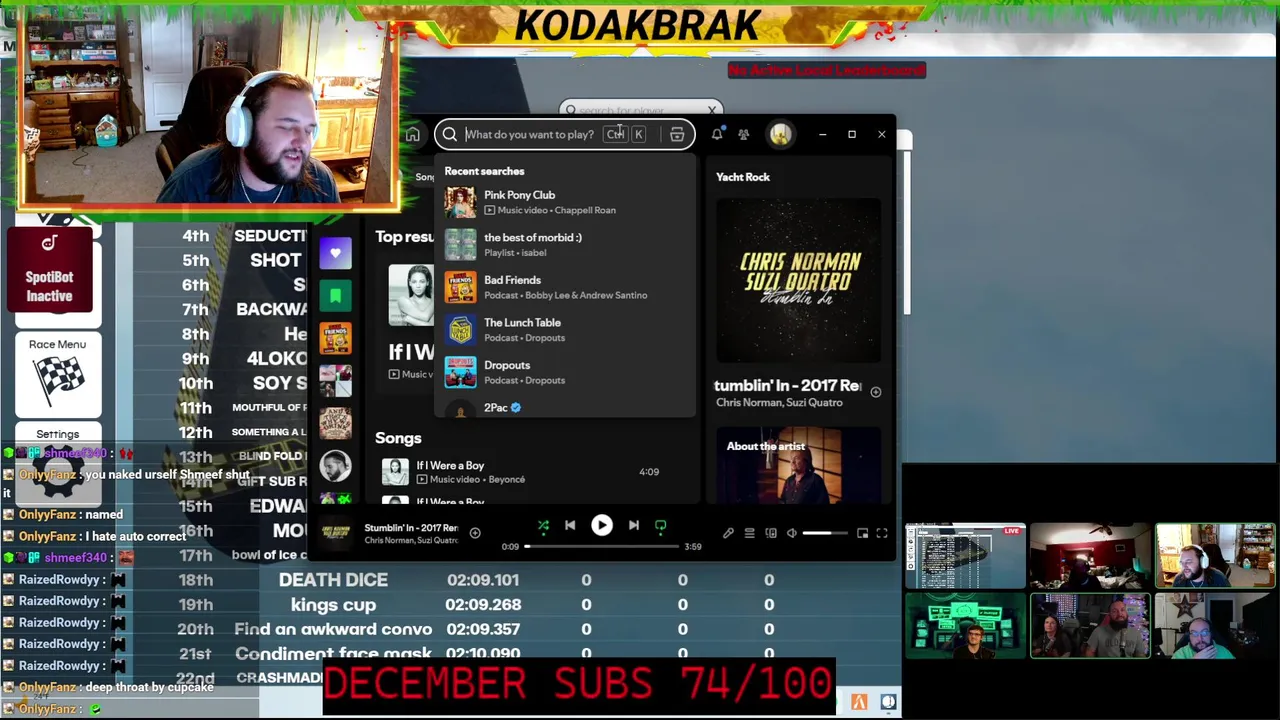Viewport: 1280px width, 720px height.
Task: Select Dropouts podcast recent search
Action: (x=564, y=372)
